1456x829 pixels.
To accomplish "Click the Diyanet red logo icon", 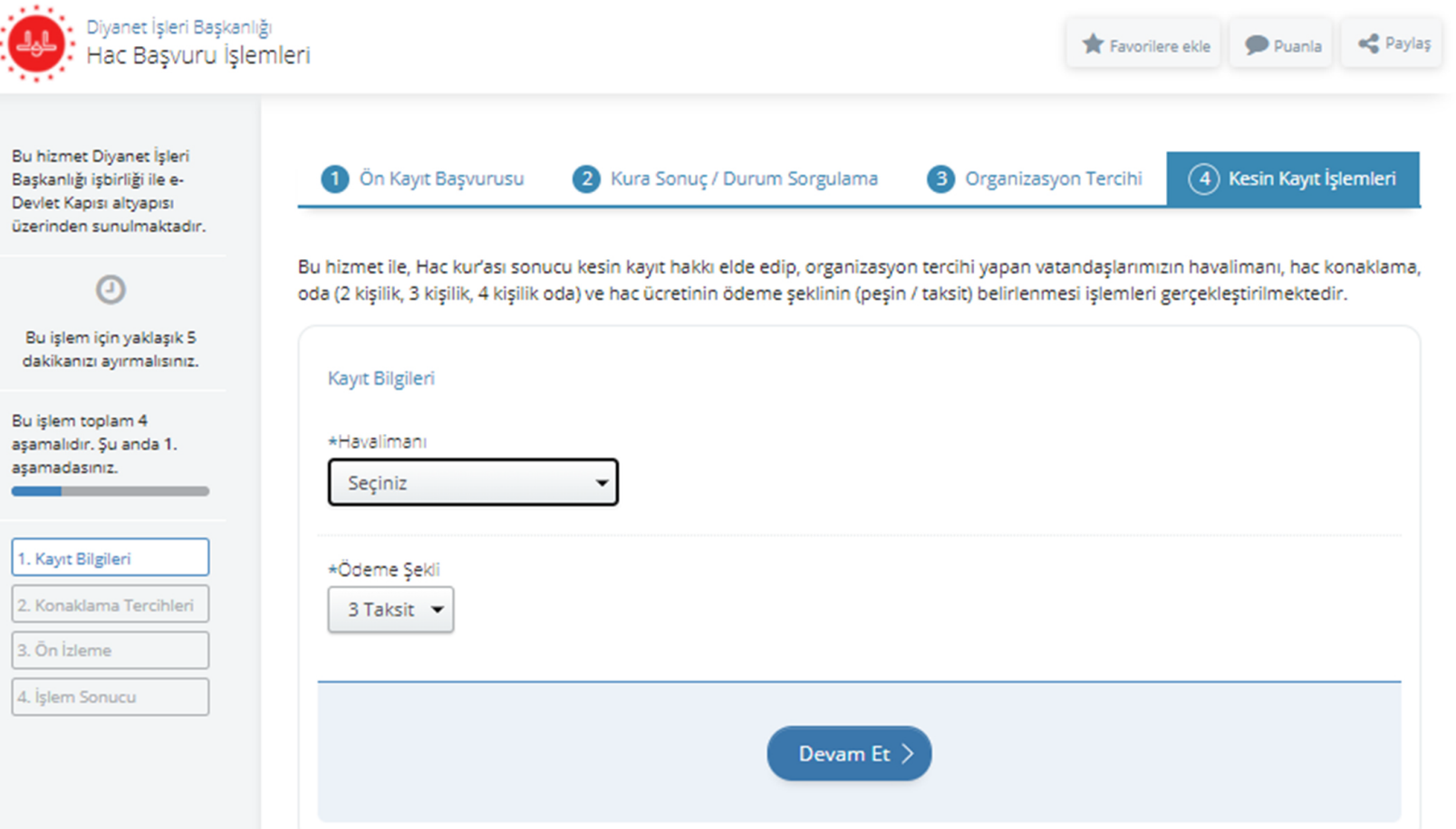I will pos(36,43).
